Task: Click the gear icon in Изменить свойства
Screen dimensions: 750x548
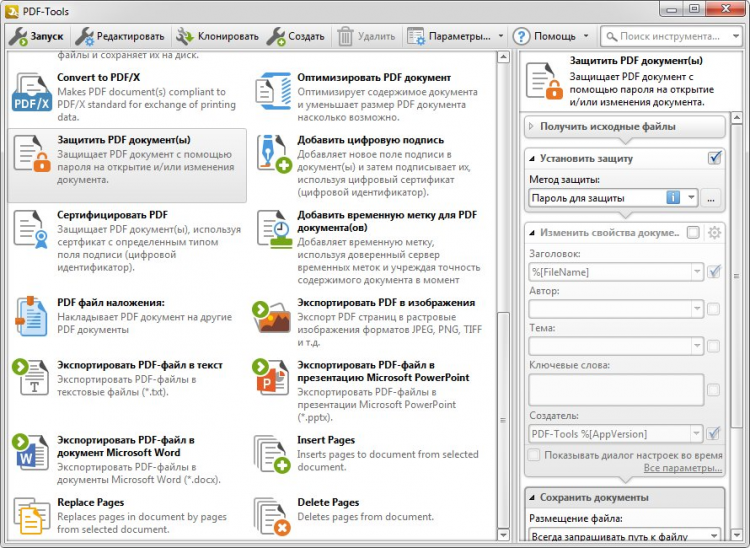Action: (x=714, y=233)
